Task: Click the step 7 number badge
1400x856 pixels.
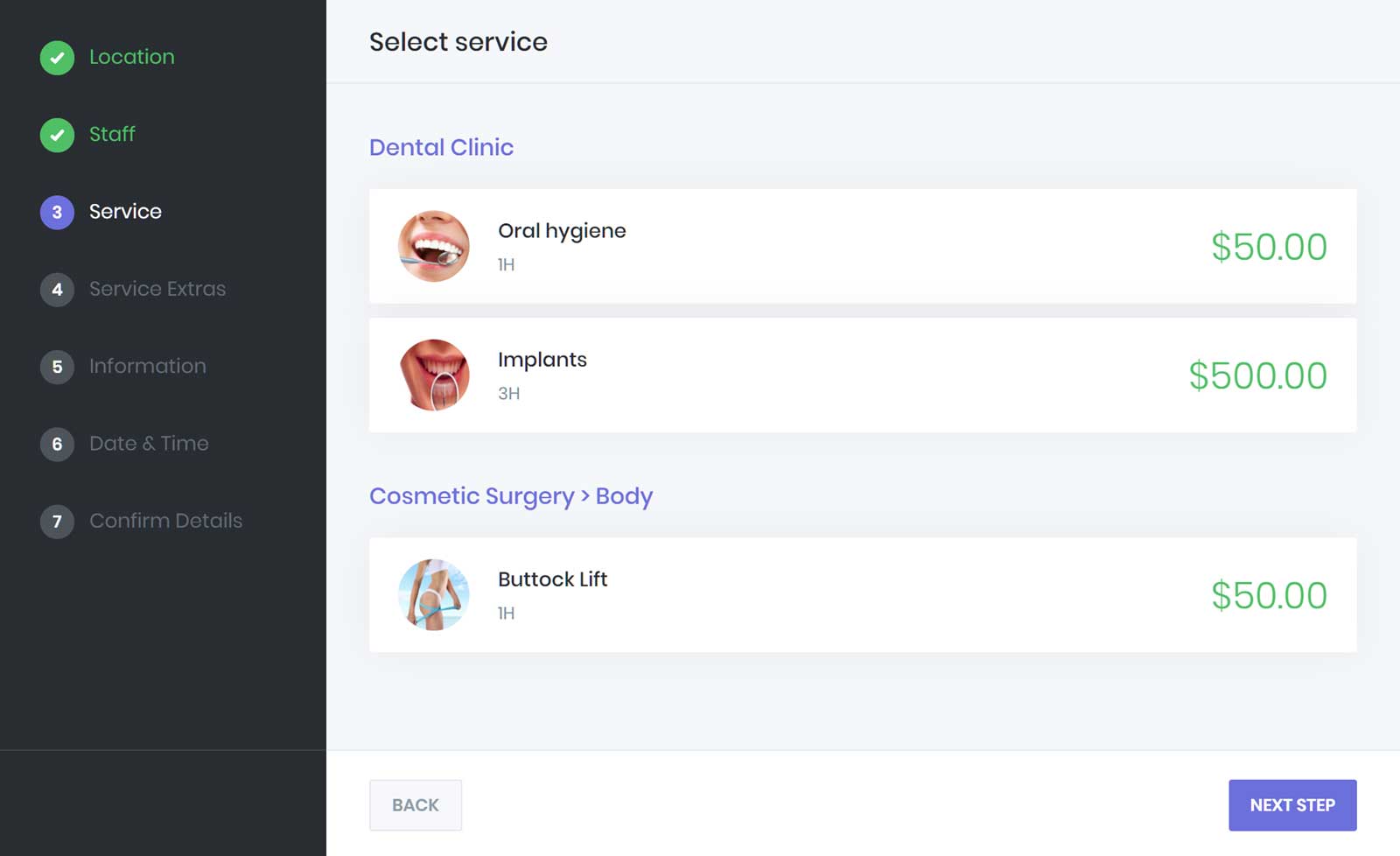Action: [57, 521]
